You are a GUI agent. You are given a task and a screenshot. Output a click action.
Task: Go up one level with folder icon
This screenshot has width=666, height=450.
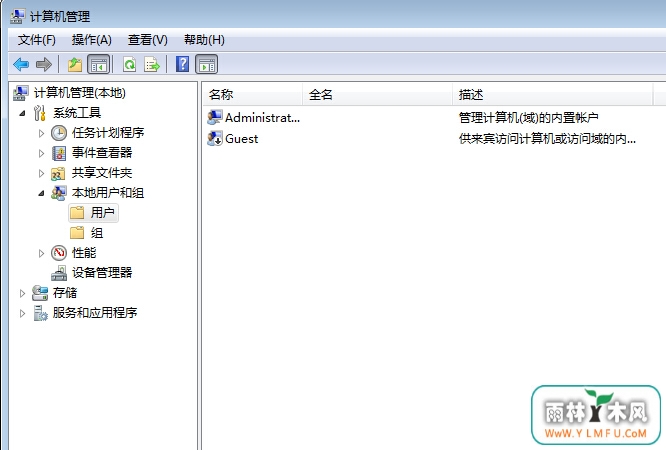75,65
